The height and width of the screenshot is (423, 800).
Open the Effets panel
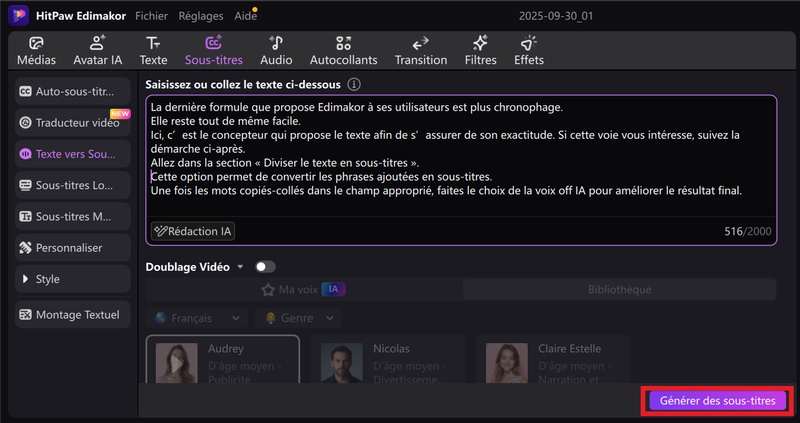click(528, 51)
